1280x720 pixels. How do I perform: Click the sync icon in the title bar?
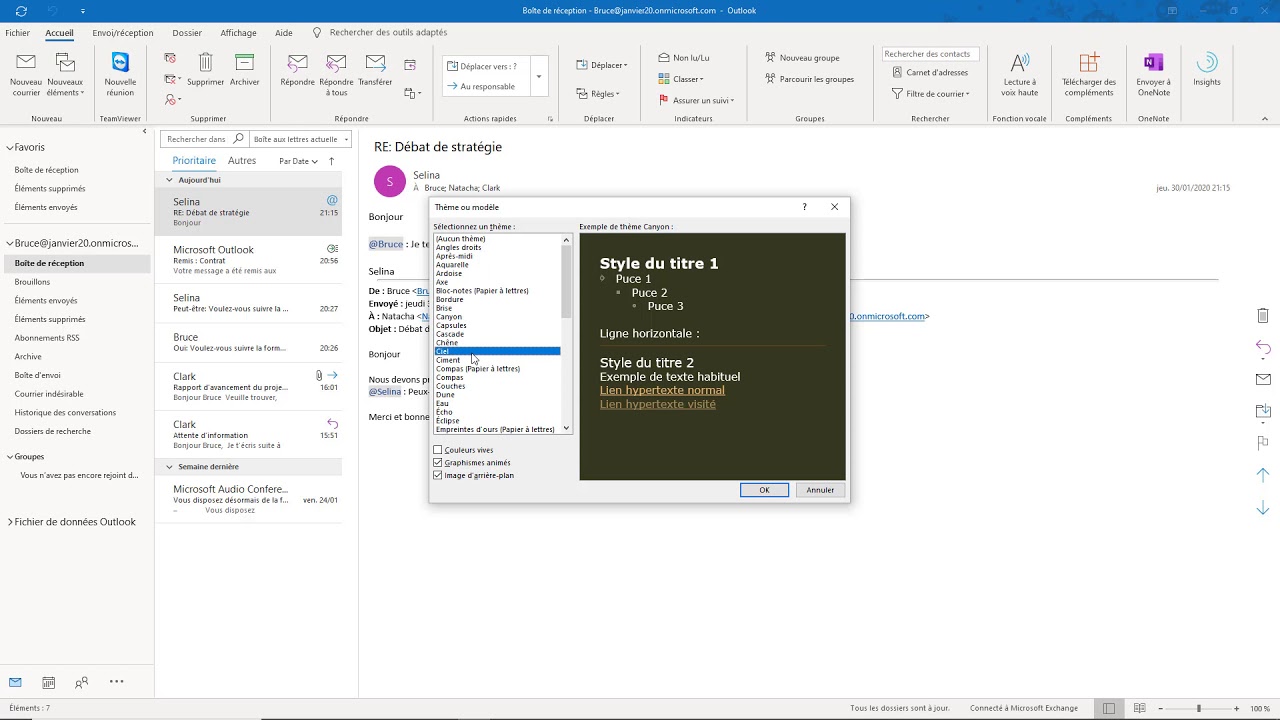coord(22,10)
